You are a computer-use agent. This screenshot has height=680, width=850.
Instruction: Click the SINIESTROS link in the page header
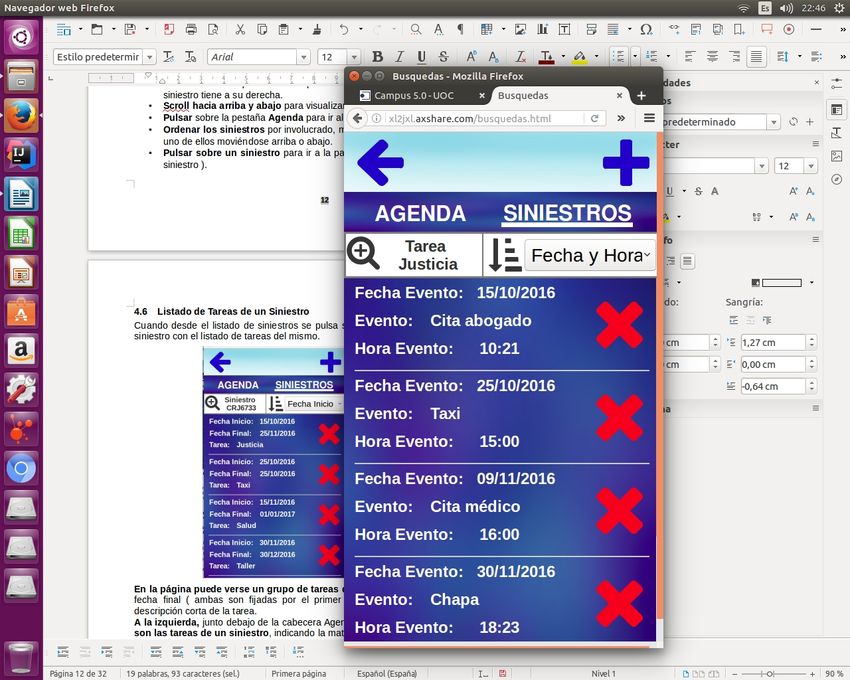(567, 213)
